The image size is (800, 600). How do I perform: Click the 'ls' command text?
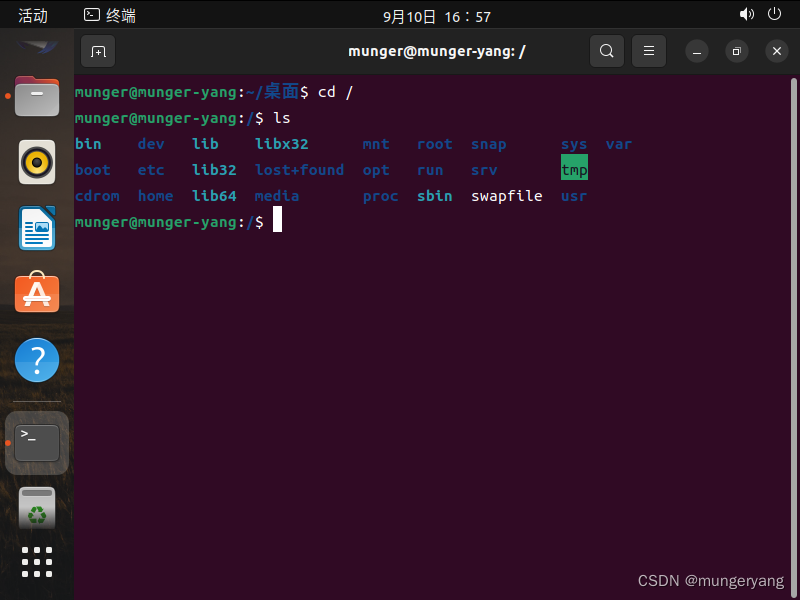[282, 118]
